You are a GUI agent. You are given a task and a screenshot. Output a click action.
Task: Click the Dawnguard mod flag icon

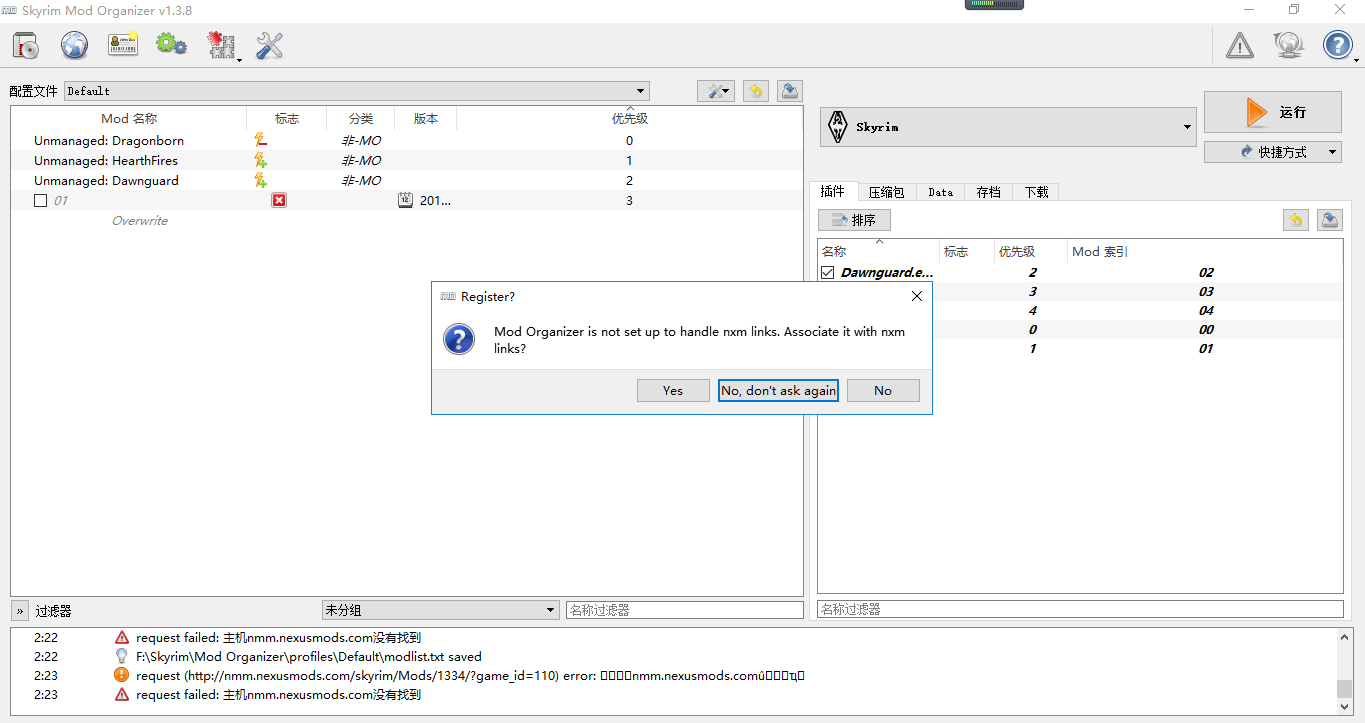260,180
